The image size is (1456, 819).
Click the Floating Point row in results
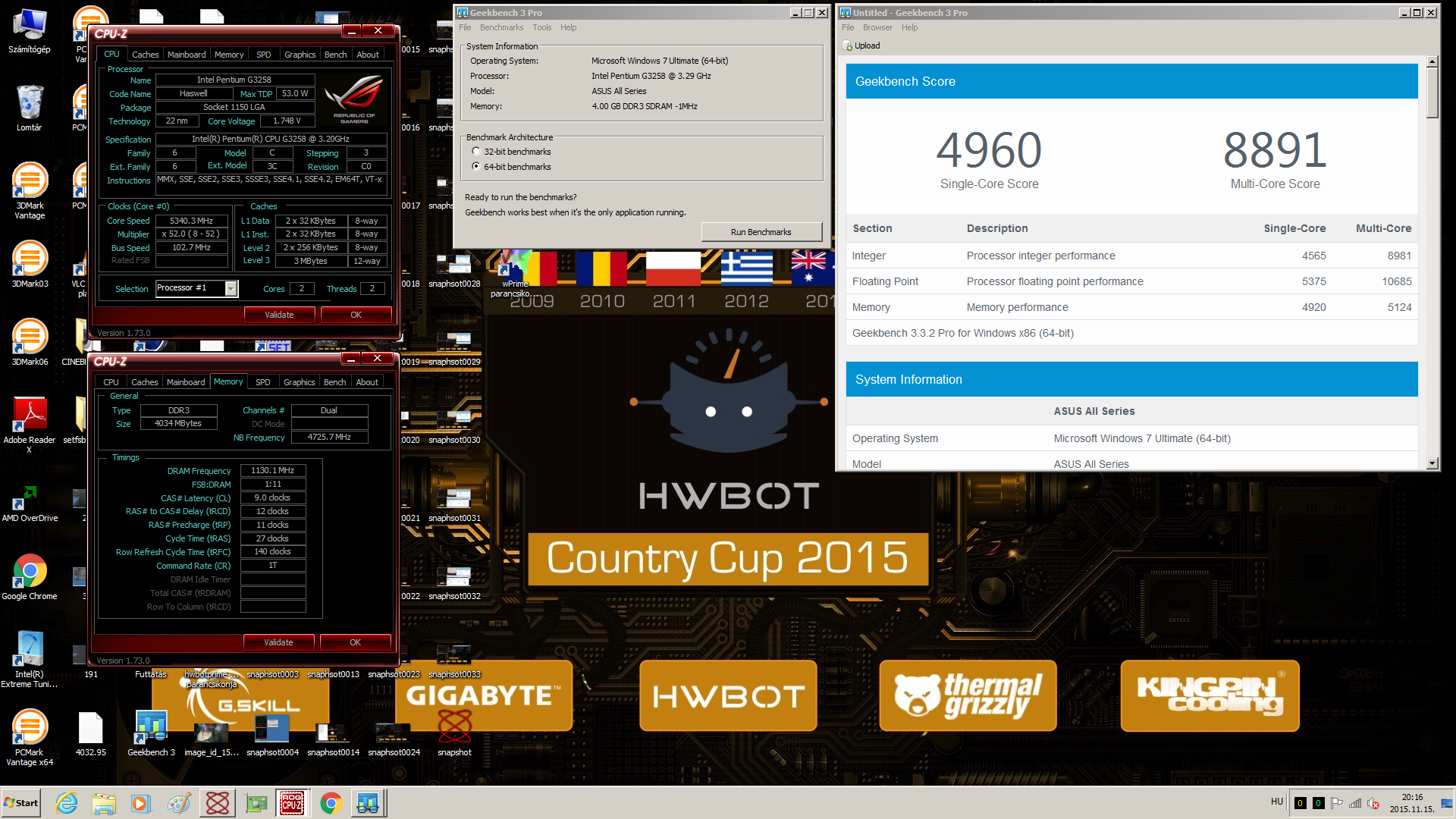[x=1131, y=281]
